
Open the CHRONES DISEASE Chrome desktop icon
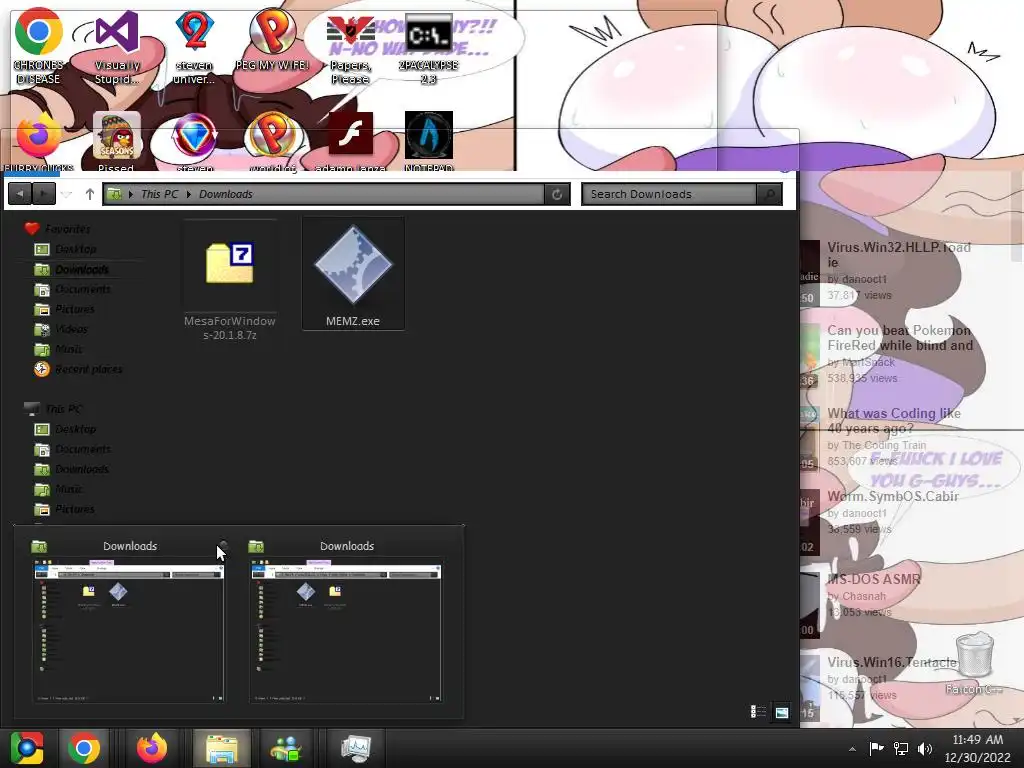39,46
